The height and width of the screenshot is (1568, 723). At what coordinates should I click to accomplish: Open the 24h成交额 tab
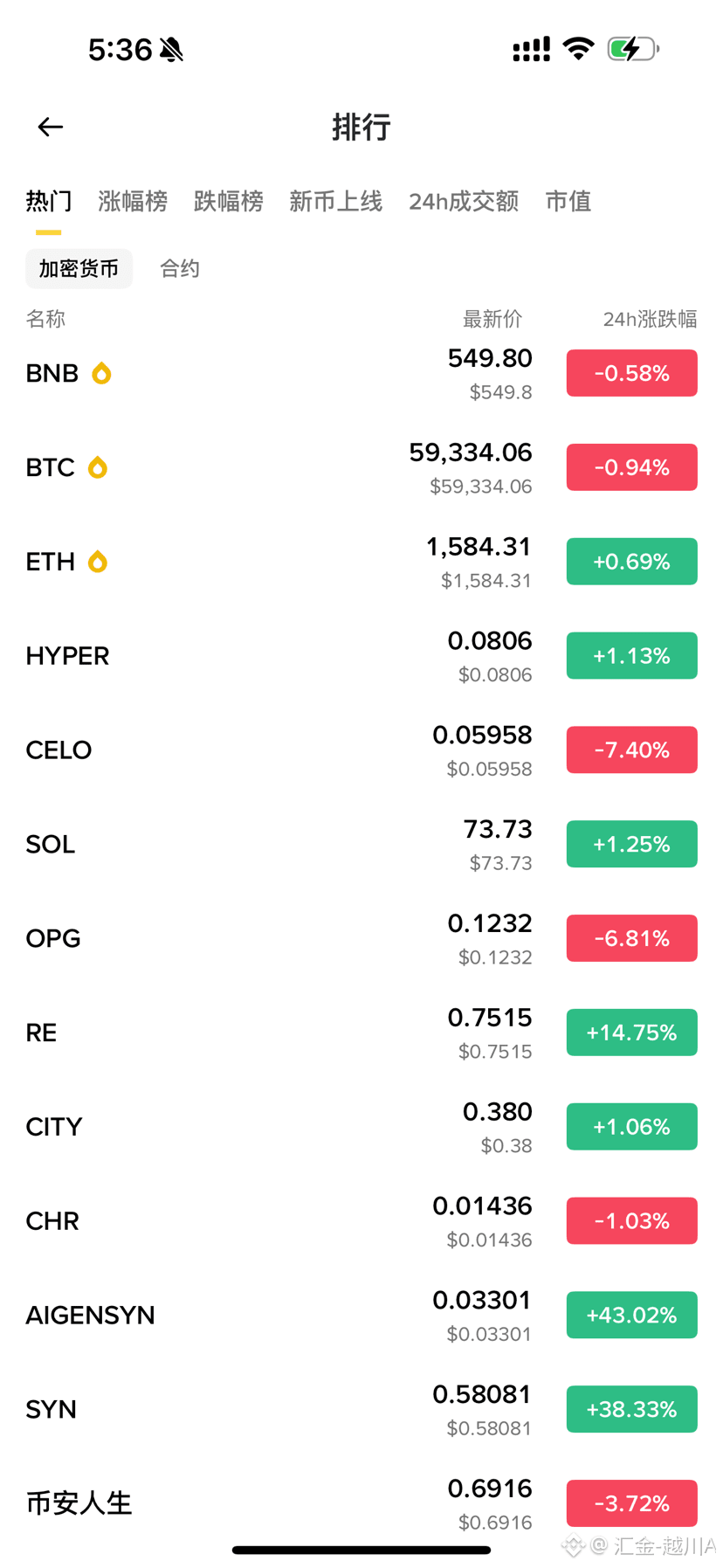tap(464, 202)
